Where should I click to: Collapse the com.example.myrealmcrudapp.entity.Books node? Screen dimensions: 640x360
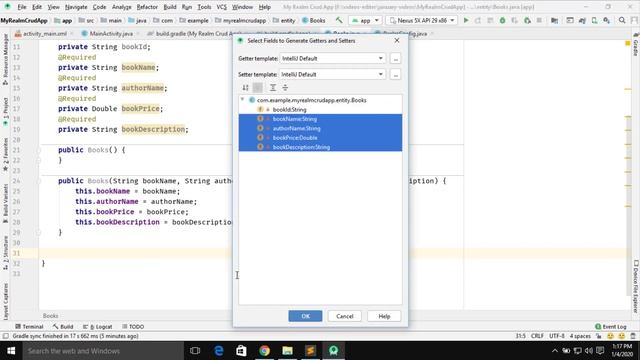(x=242, y=100)
